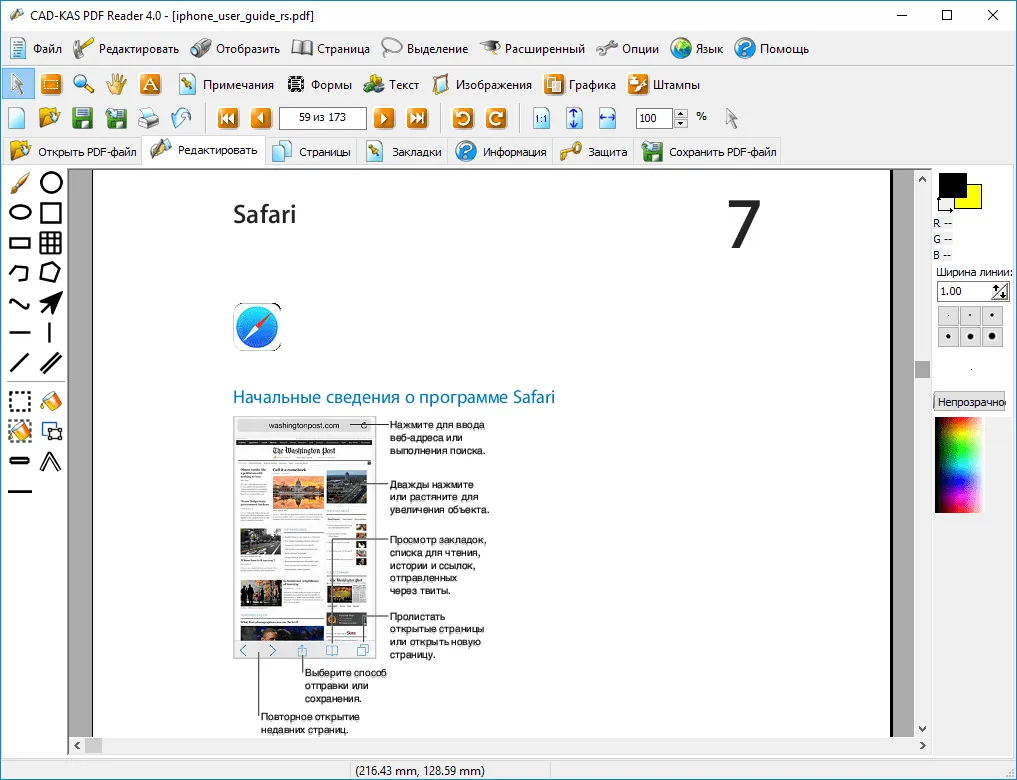This screenshot has height=780, width=1017.
Task: Set zoom to actual size 1:1
Action: point(541,118)
